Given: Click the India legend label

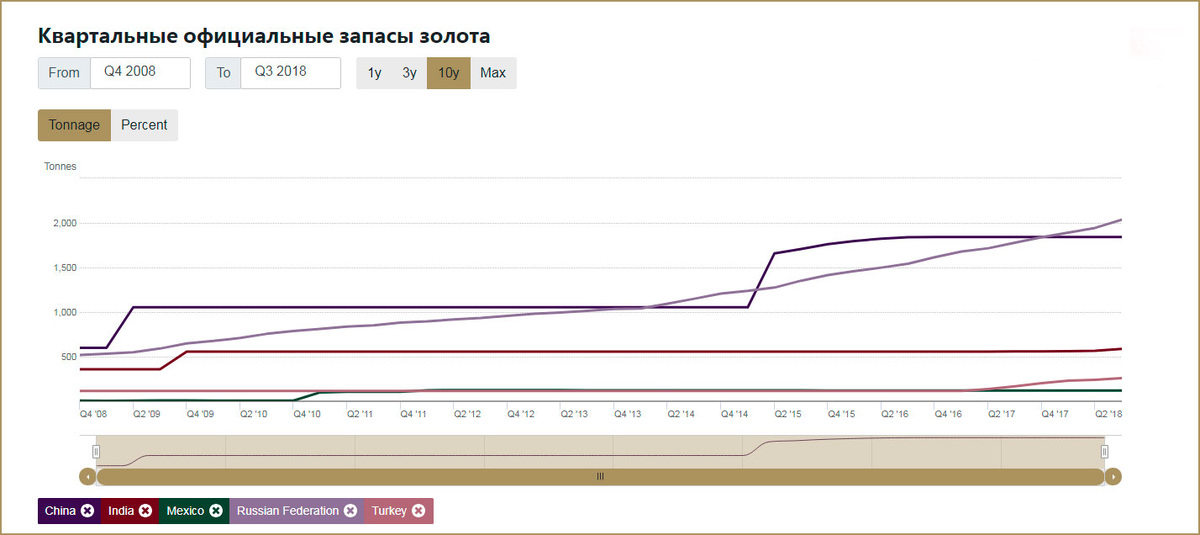Looking at the screenshot, I should pos(120,511).
